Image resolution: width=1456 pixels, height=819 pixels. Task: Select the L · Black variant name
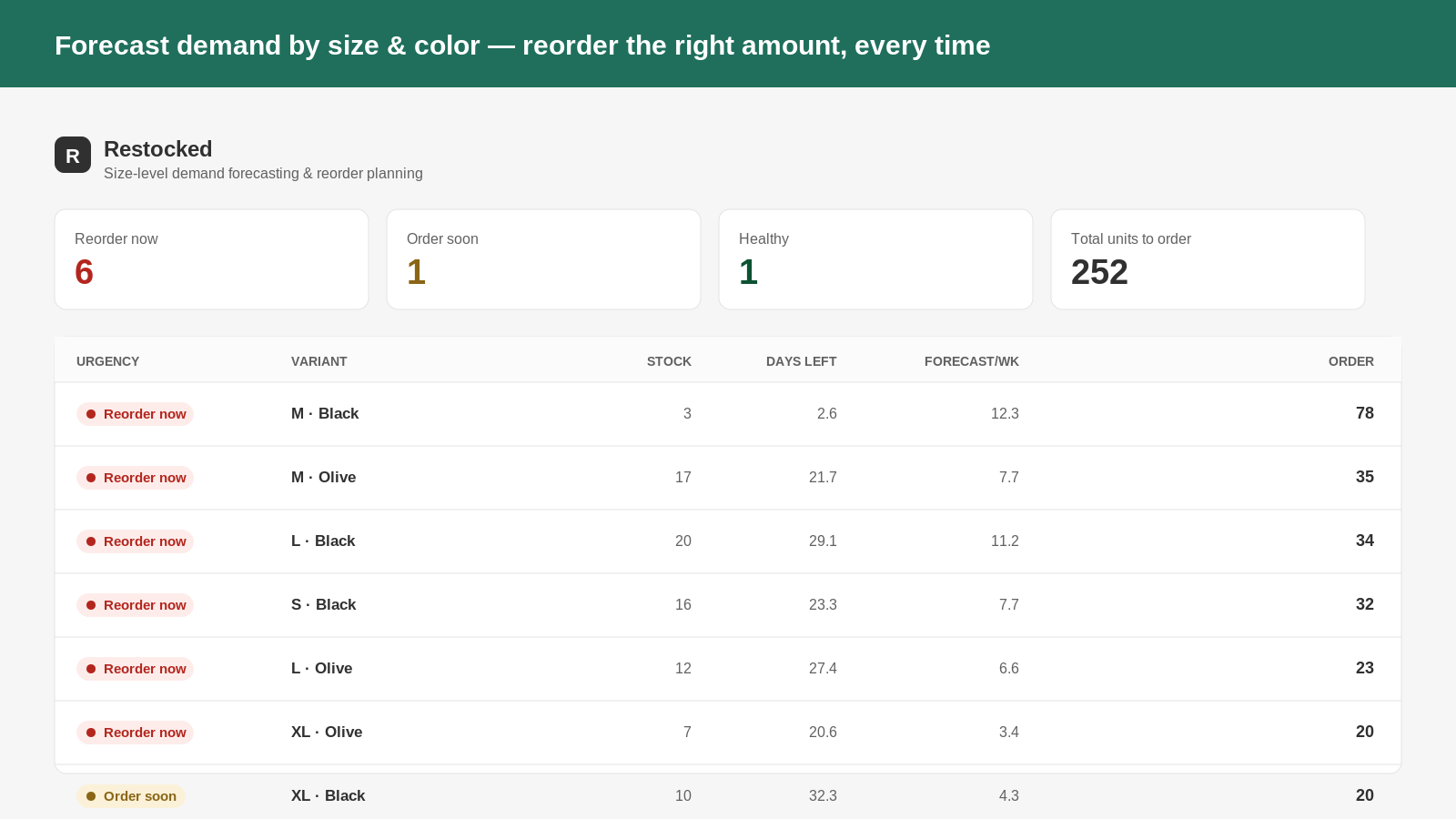[323, 541]
